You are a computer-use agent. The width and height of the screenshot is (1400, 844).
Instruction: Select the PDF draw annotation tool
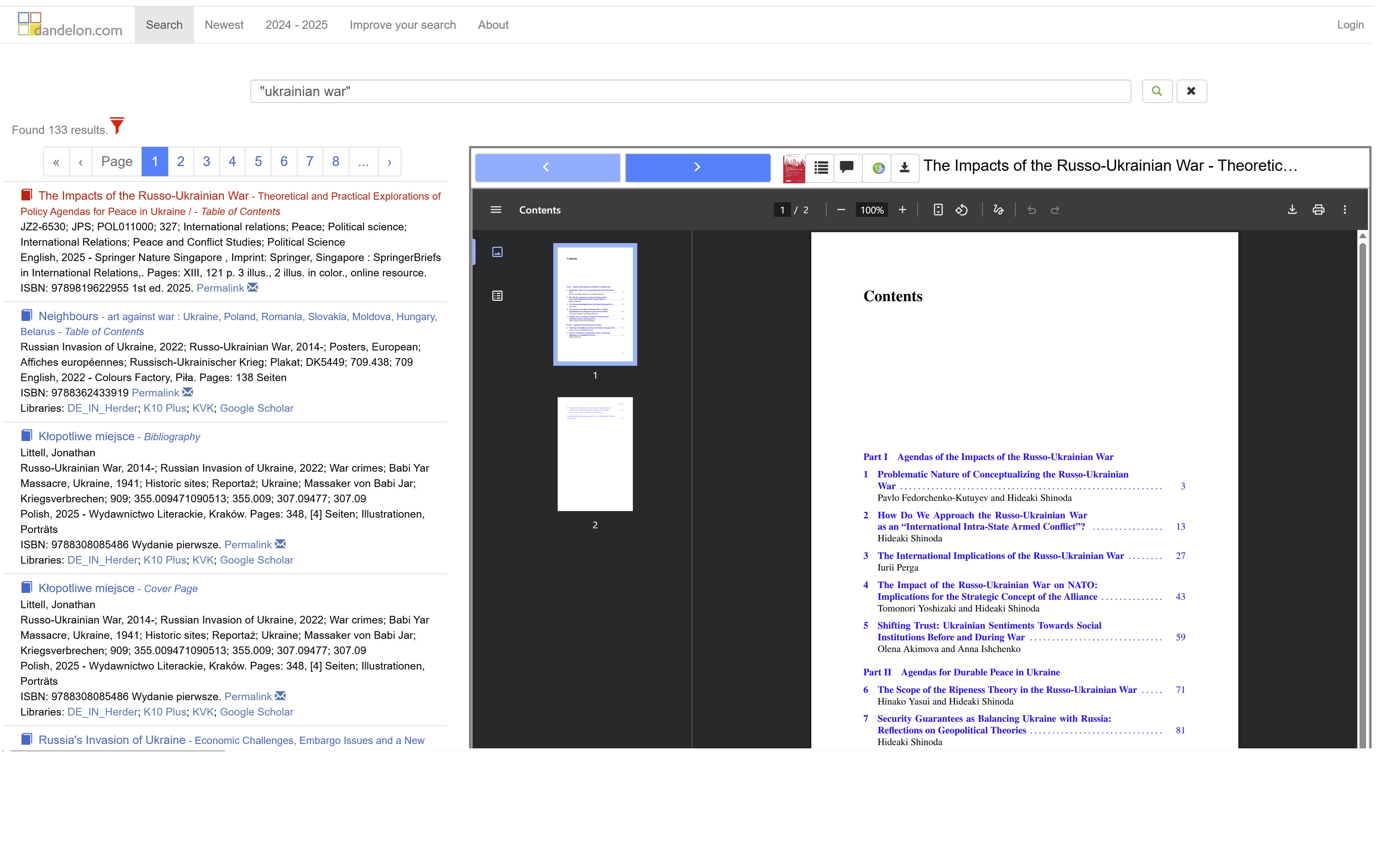click(x=998, y=210)
